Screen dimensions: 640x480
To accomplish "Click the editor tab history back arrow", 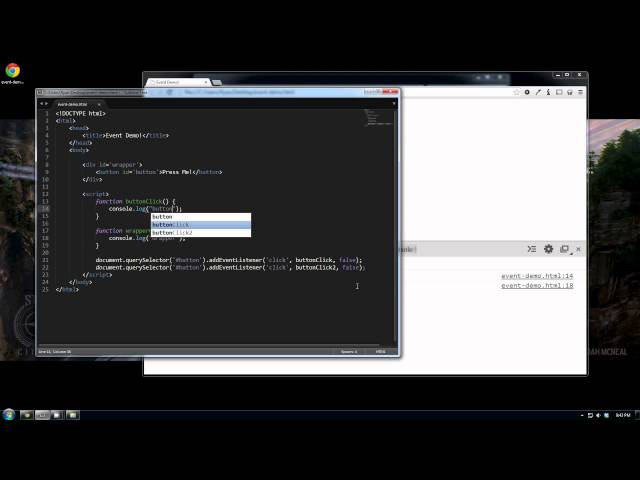I will pyautogui.click(x=41, y=104).
